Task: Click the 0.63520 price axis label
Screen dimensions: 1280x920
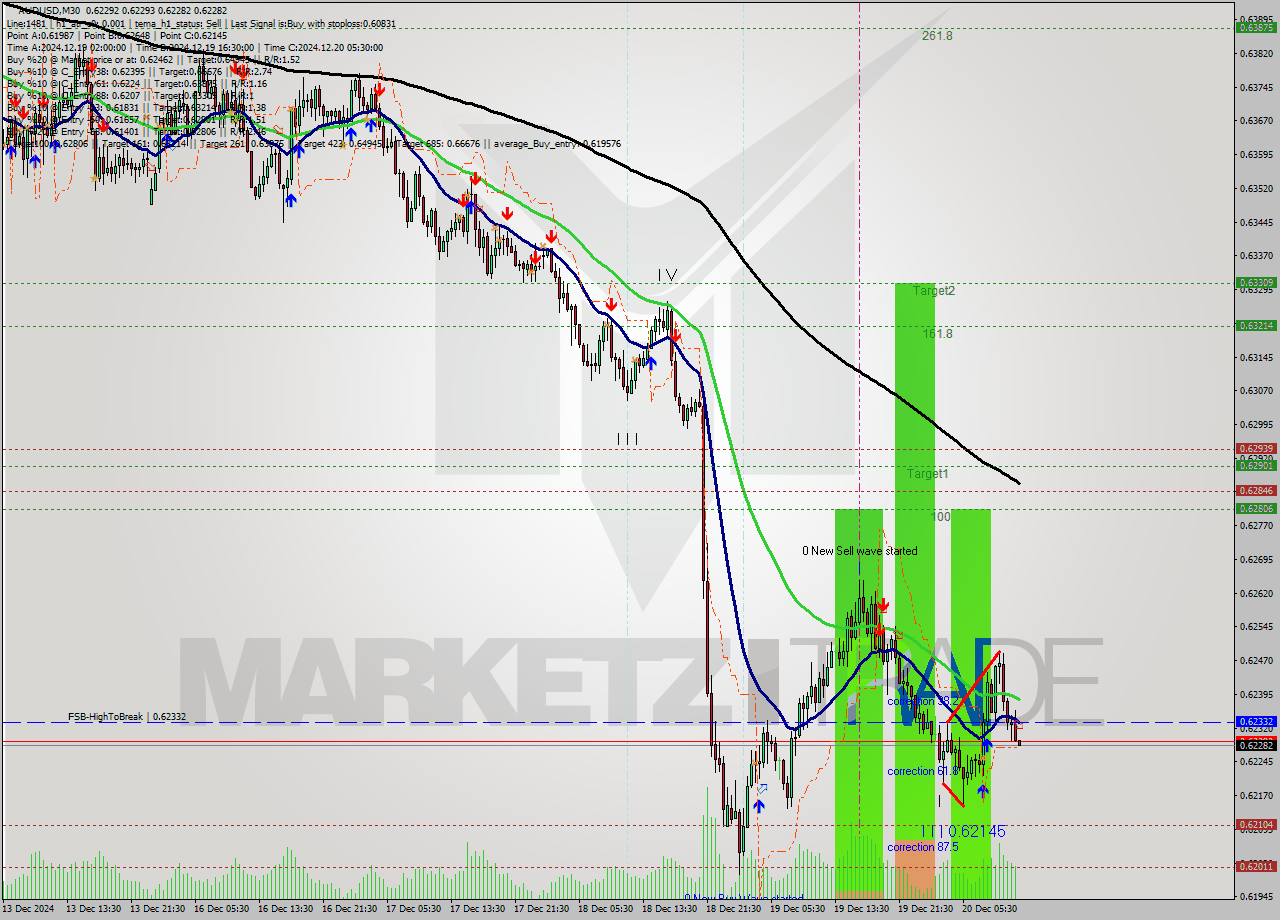Action: click(x=1256, y=188)
